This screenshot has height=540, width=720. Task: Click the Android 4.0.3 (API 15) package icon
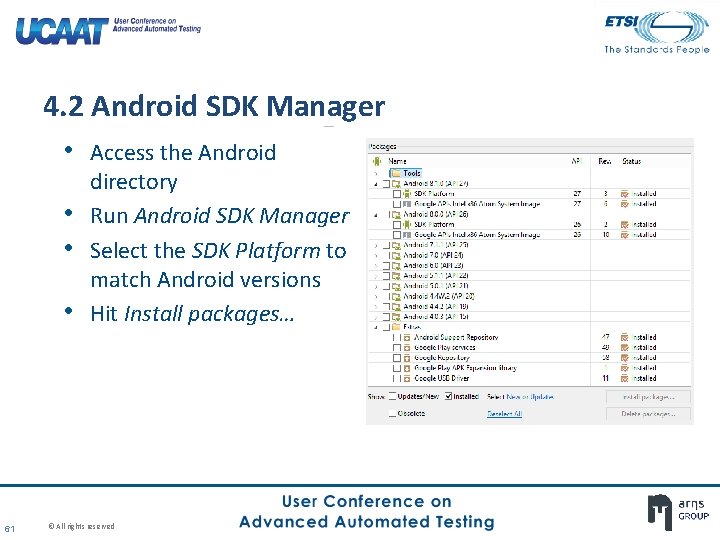click(x=396, y=317)
